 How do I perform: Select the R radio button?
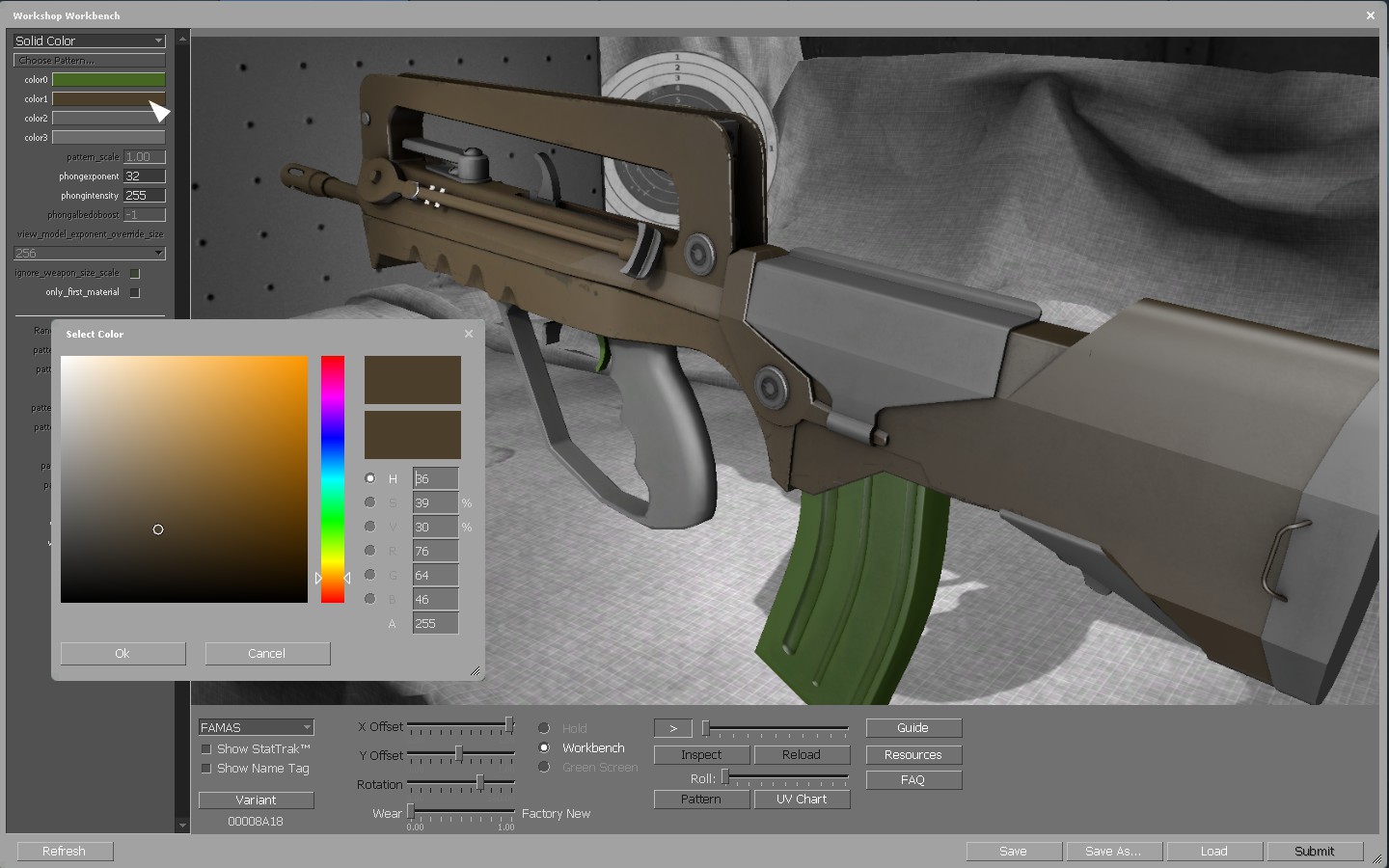click(369, 551)
